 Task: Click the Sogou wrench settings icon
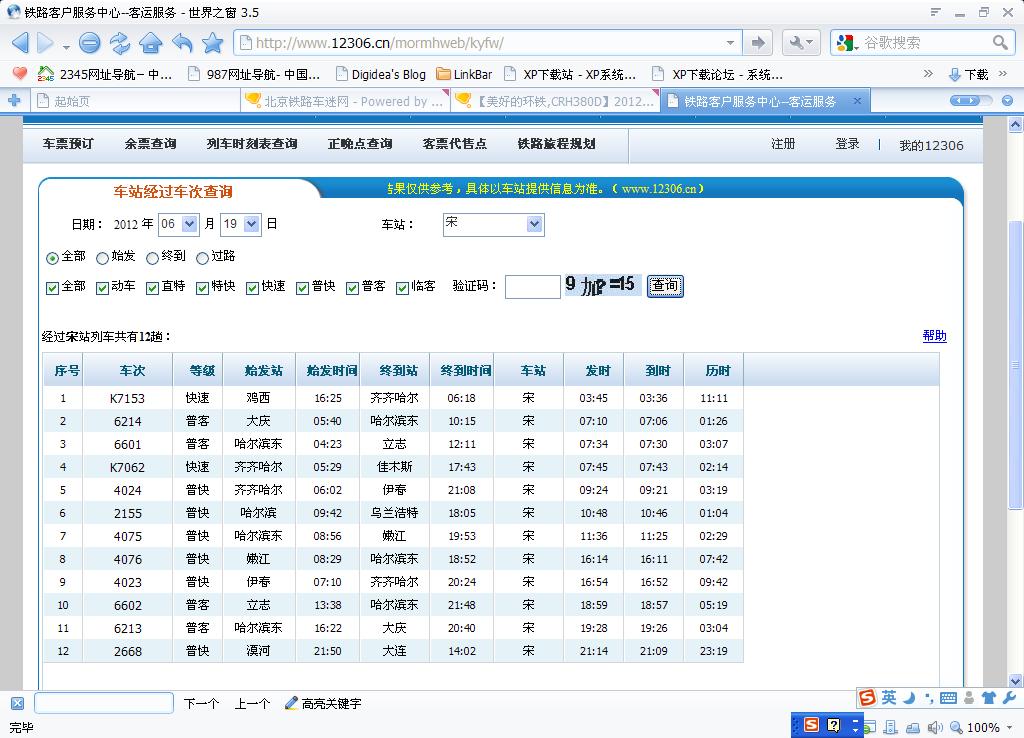coord(1008,698)
